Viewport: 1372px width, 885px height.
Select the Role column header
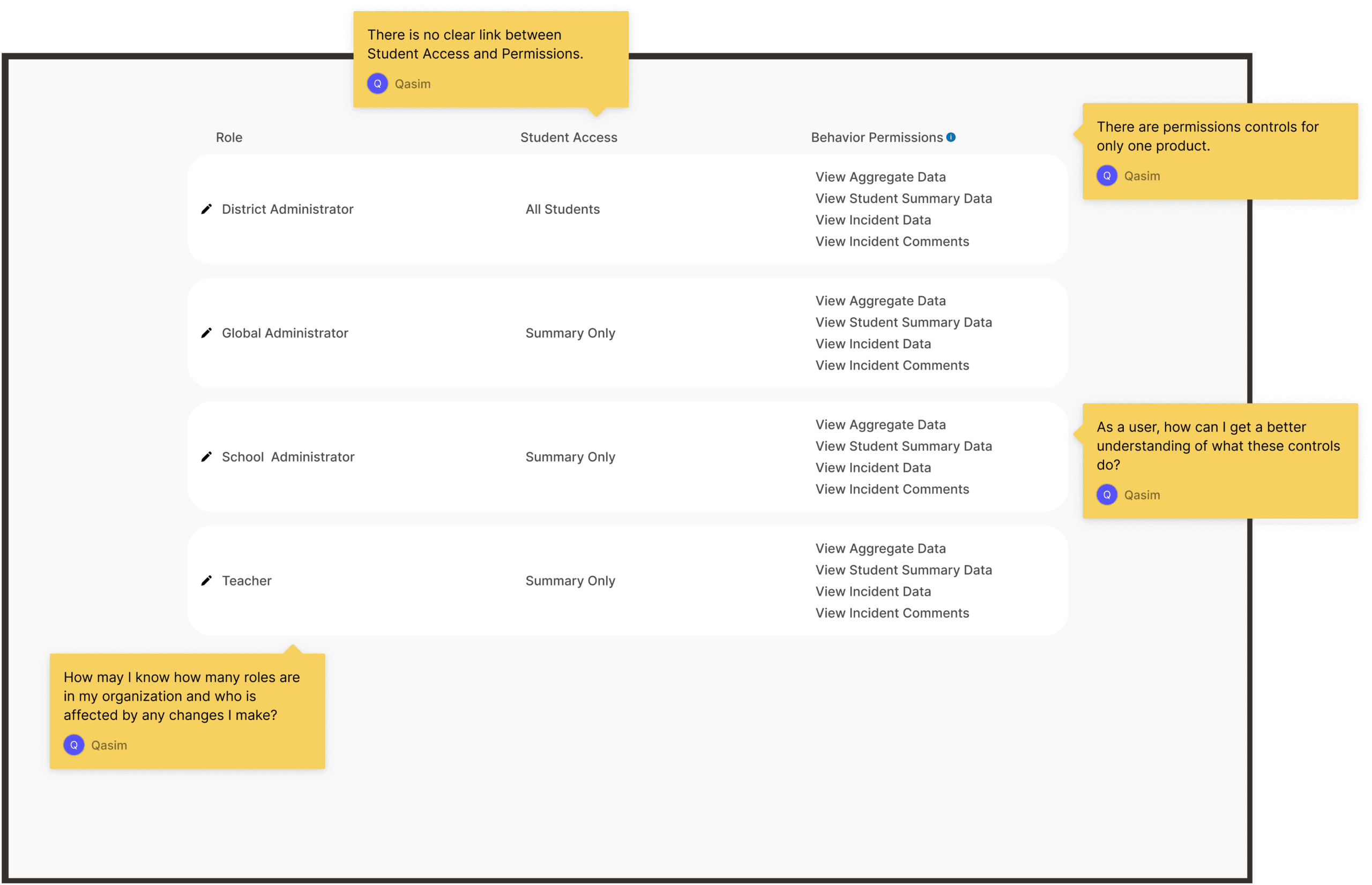tap(229, 138)
